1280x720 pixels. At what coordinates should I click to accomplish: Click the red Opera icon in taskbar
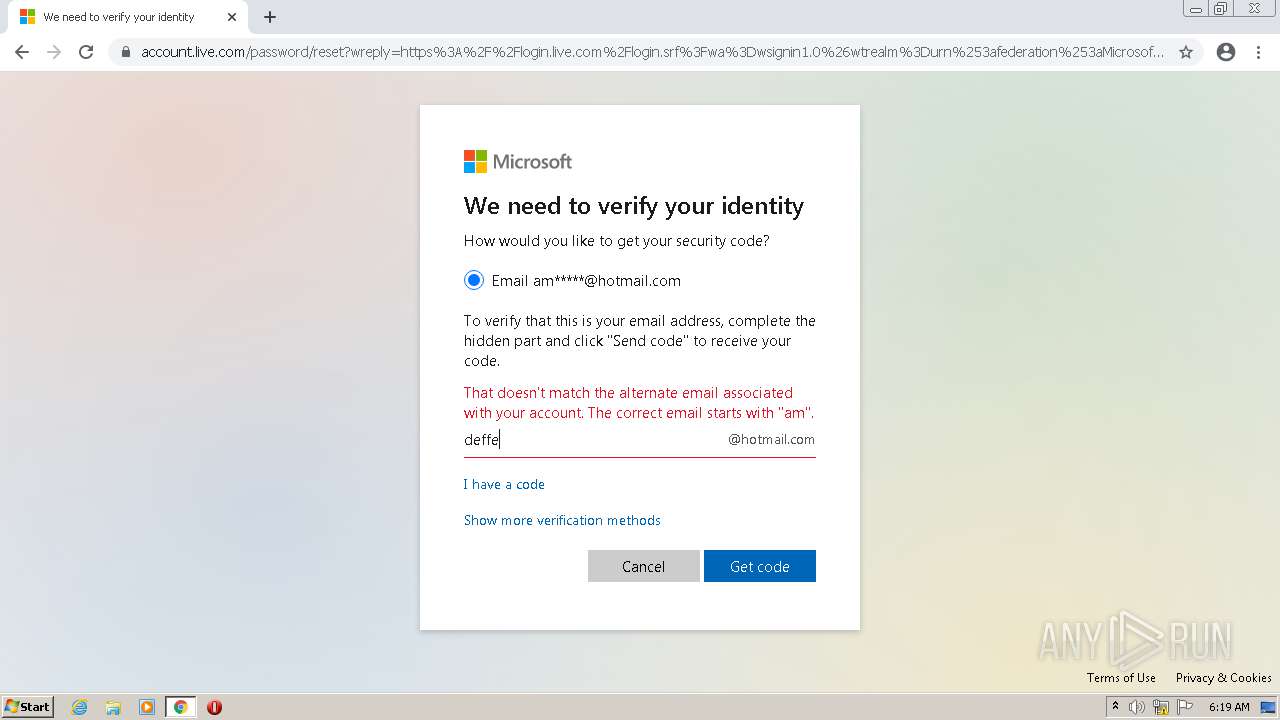214,707
